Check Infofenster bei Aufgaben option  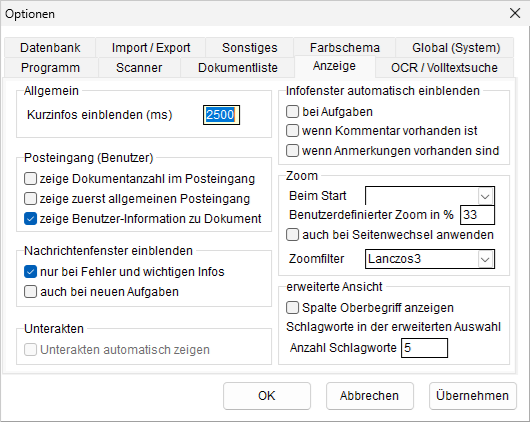(x=292, y=112)
